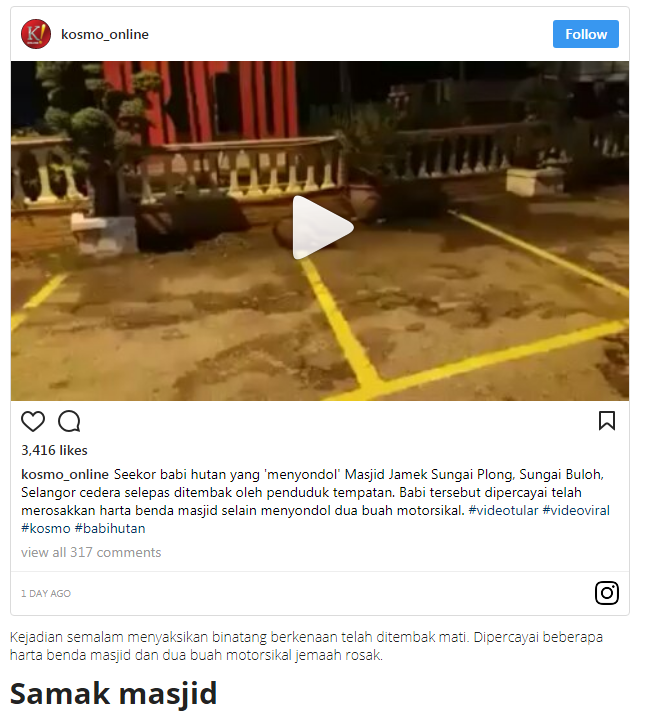Save post with bookmark icon
The width and height of the screenshot is (667, 713).
[x=607, y=421]
